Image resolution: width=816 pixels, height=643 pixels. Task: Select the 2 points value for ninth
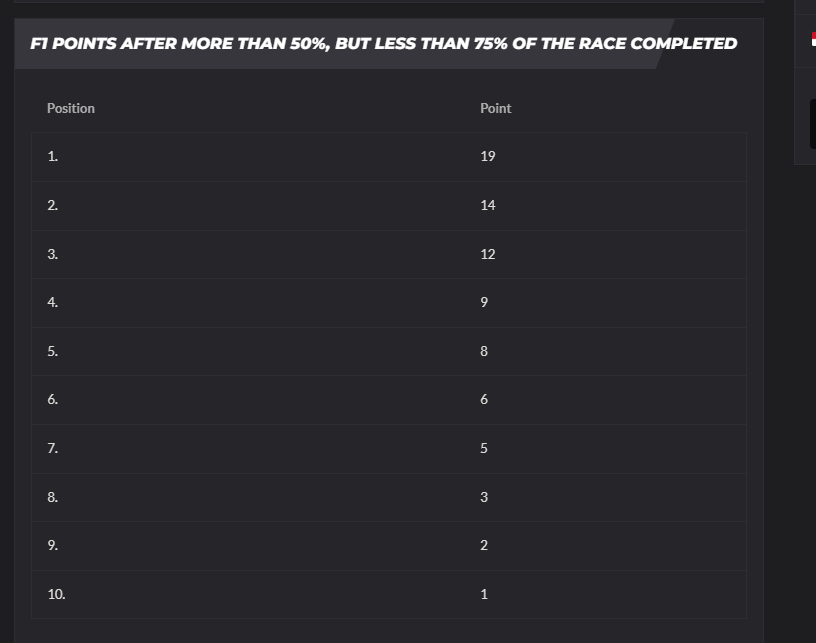(x=484, y=545)
